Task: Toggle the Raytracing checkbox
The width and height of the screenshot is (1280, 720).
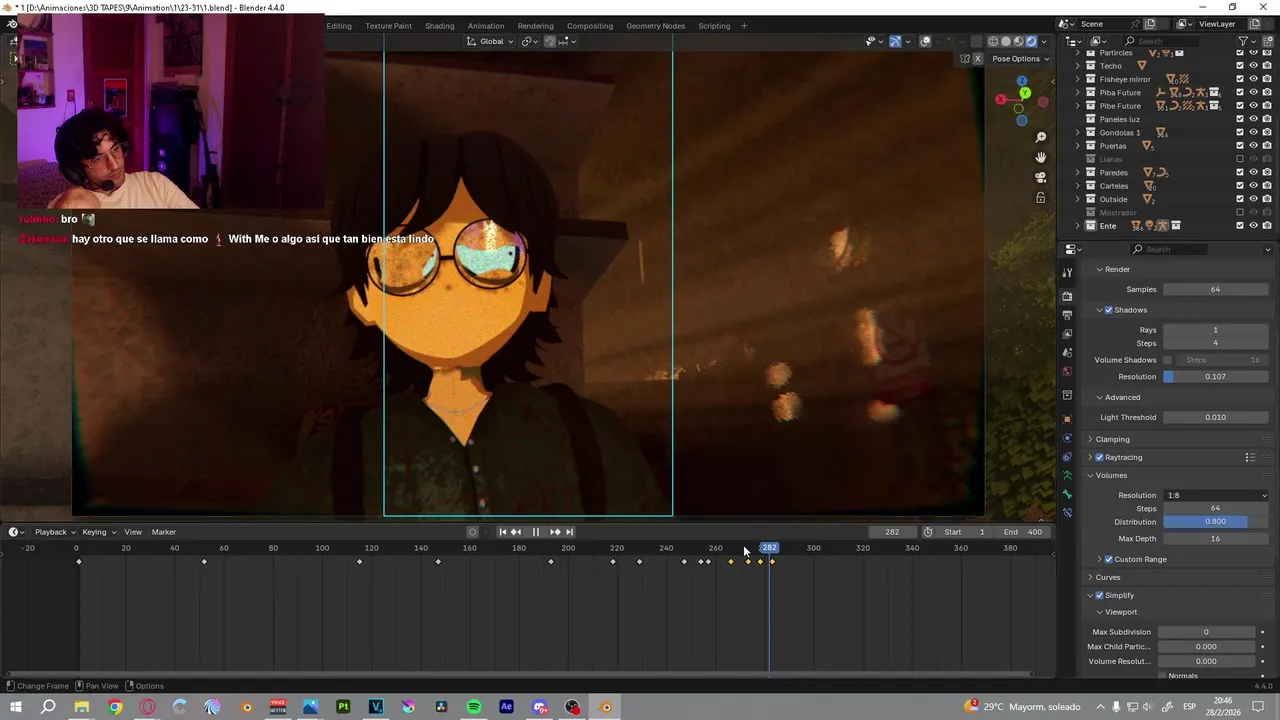Action: tap(1100, 457)
